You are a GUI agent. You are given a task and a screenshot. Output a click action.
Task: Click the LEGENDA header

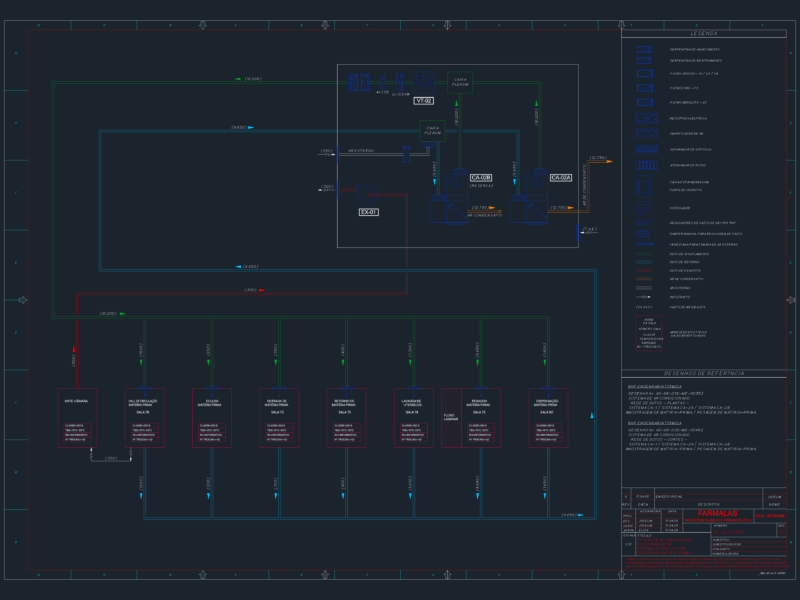[x=704, y=34]
